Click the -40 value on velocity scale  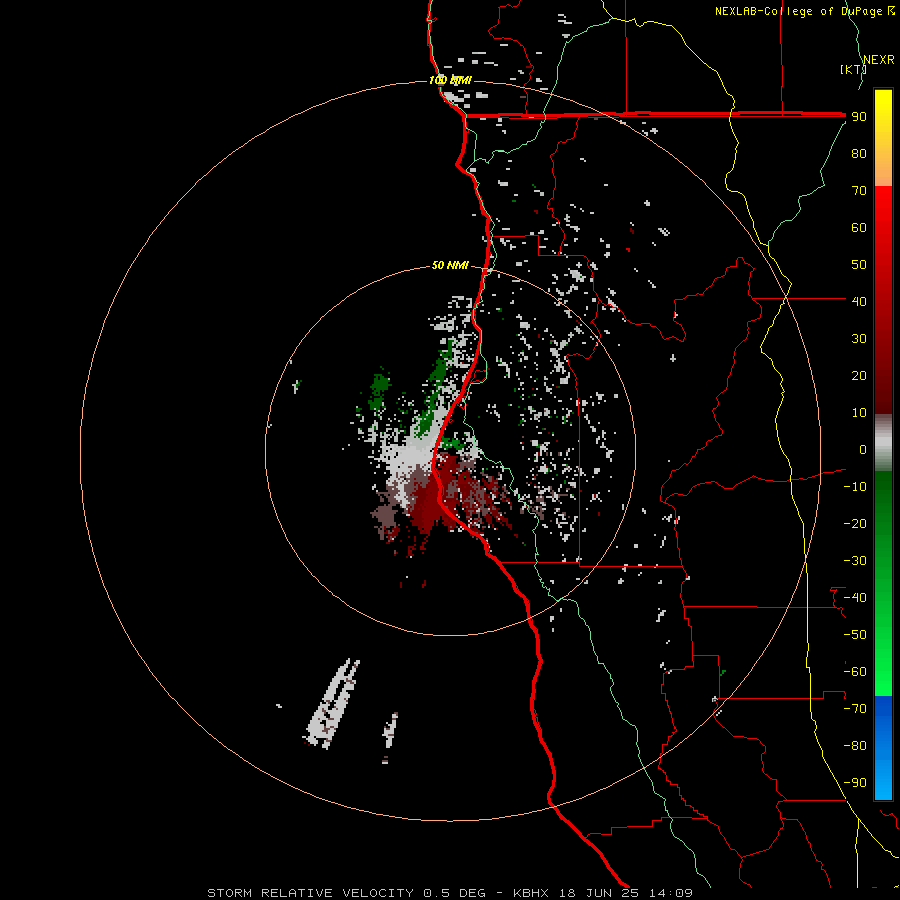coord(855,598)
